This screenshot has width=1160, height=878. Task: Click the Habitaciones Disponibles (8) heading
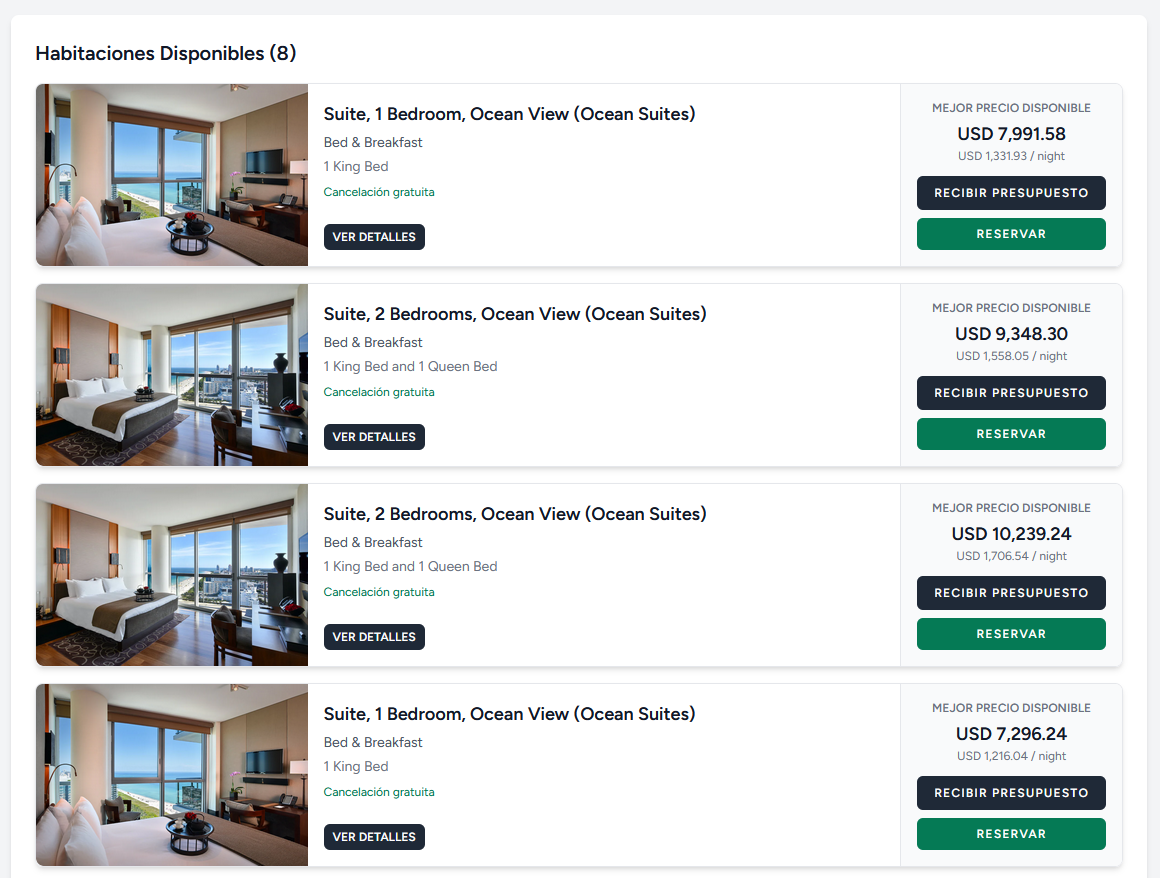[x=165, y=53]
